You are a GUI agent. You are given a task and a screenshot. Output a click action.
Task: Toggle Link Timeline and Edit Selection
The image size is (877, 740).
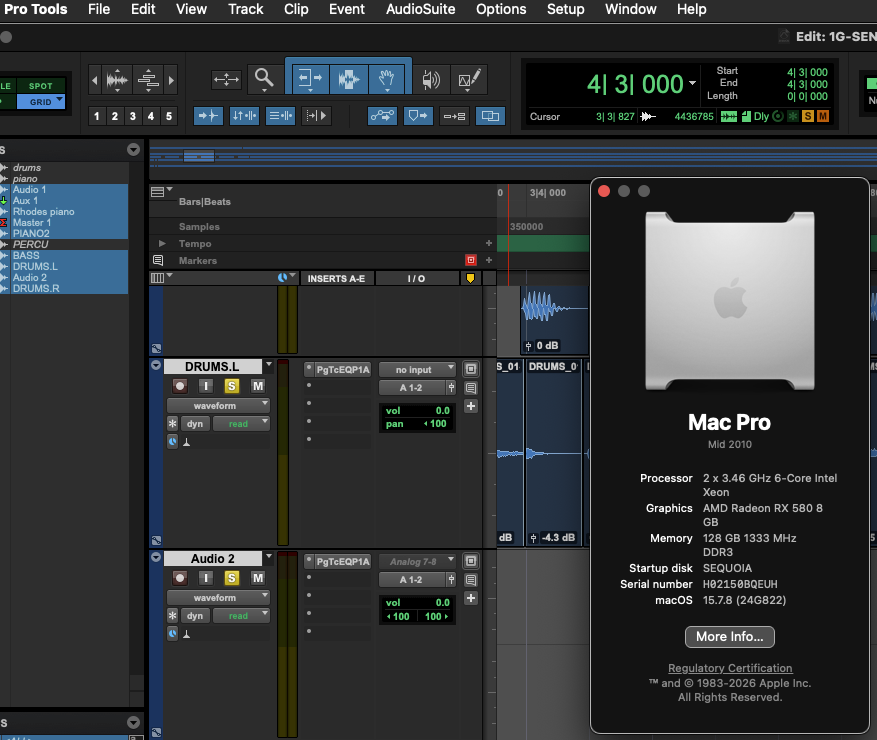point(244,116)
